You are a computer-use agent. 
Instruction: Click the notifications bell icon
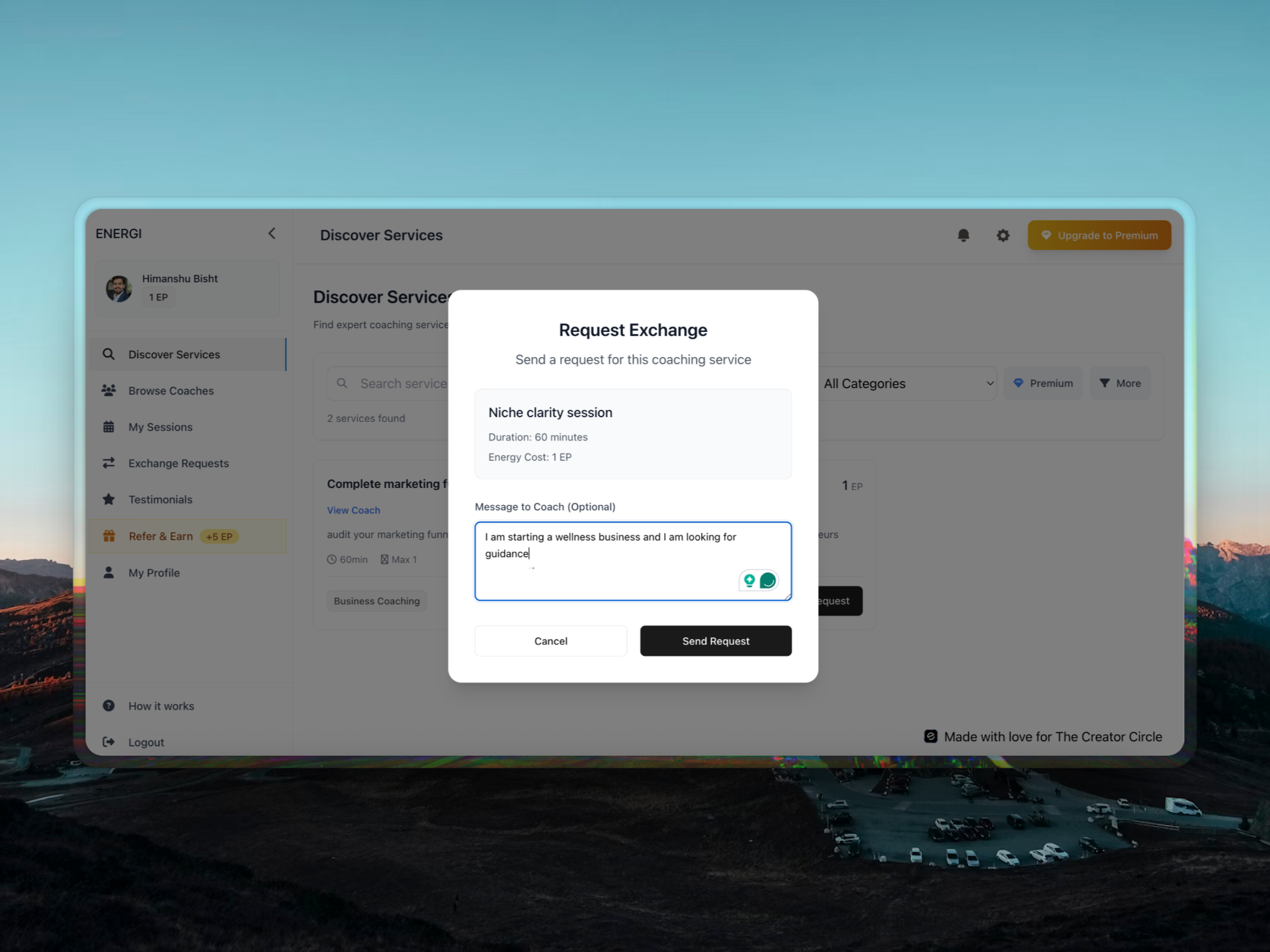pos(963,235)
